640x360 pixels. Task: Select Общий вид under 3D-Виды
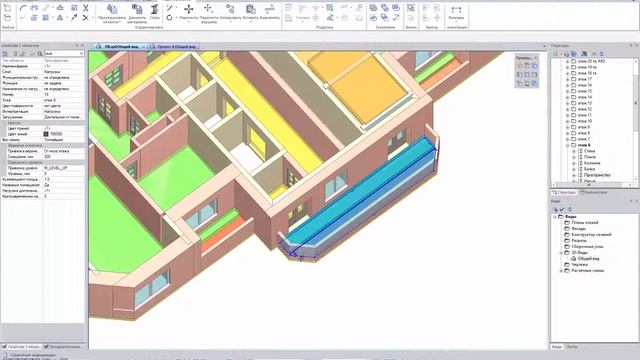[x=588, y=259]
